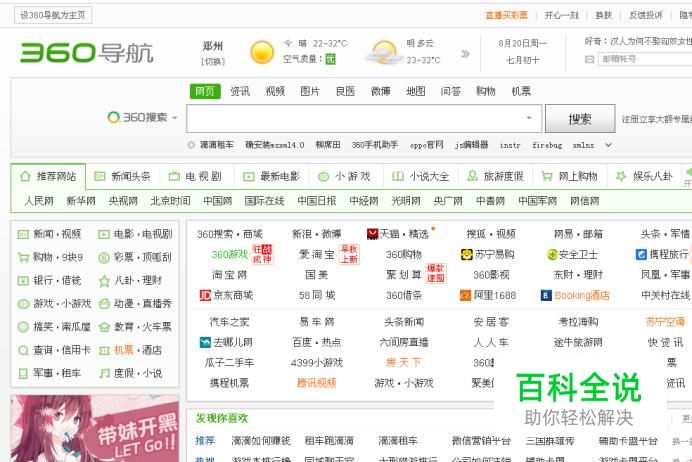Open the 汽车之家 link

(x=229, y=322)
